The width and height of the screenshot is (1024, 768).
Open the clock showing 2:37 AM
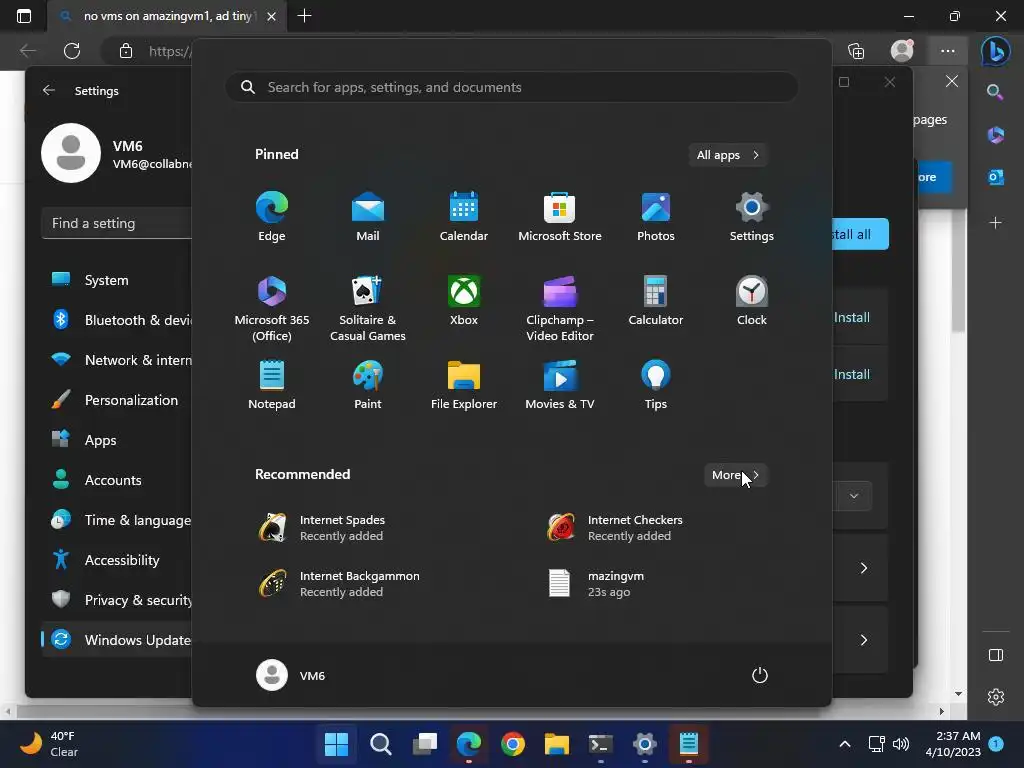(953, 744)
